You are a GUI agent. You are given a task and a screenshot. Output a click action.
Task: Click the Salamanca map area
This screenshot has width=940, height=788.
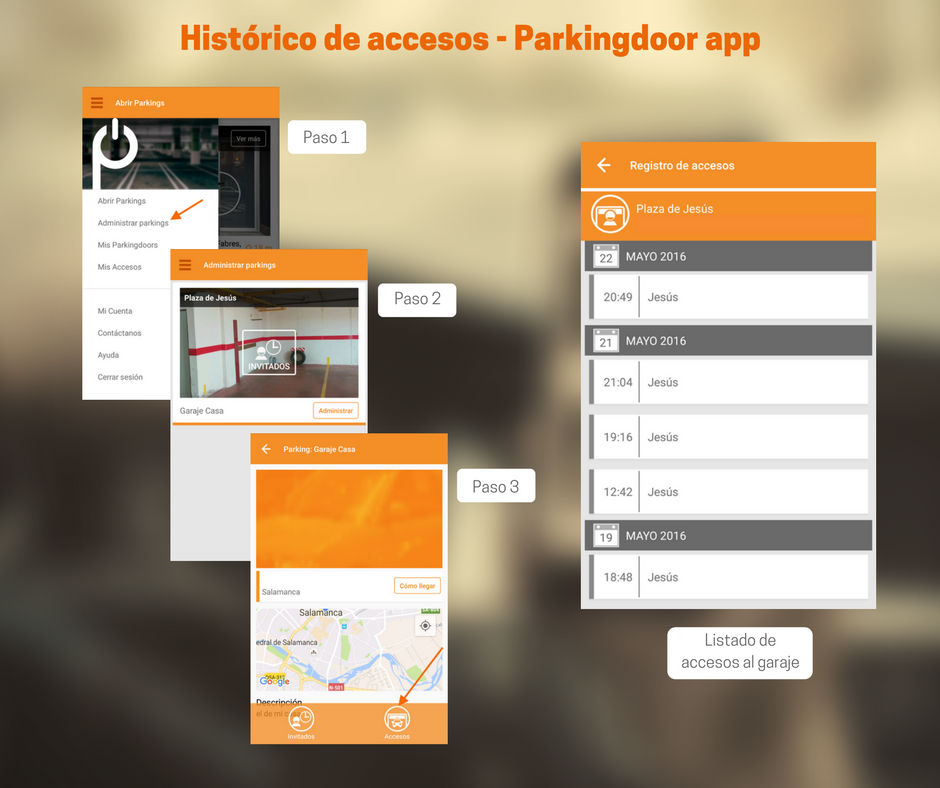coord(349,650)
